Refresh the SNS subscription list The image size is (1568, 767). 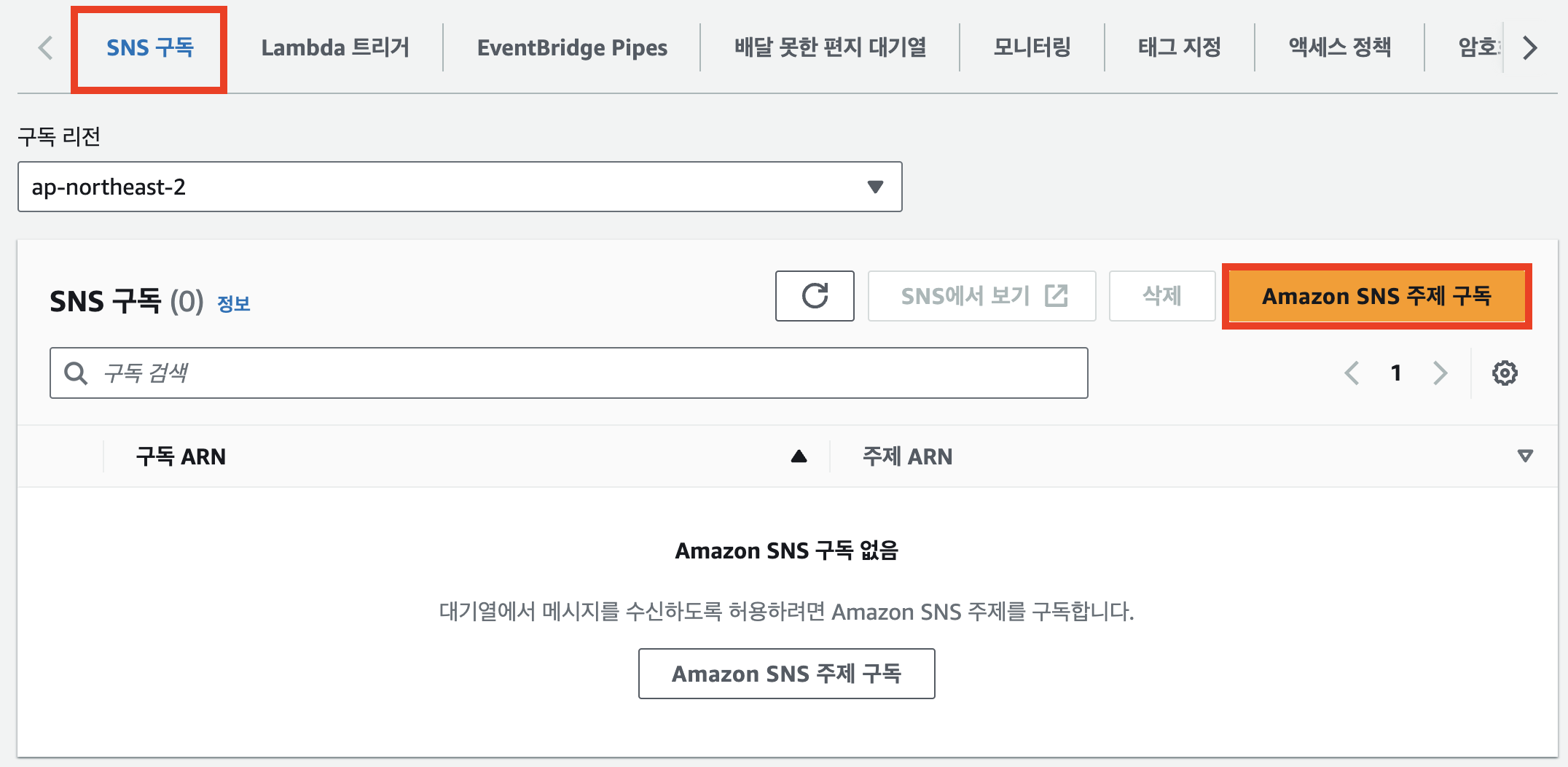pyautogui.click(x=814, y=296)
